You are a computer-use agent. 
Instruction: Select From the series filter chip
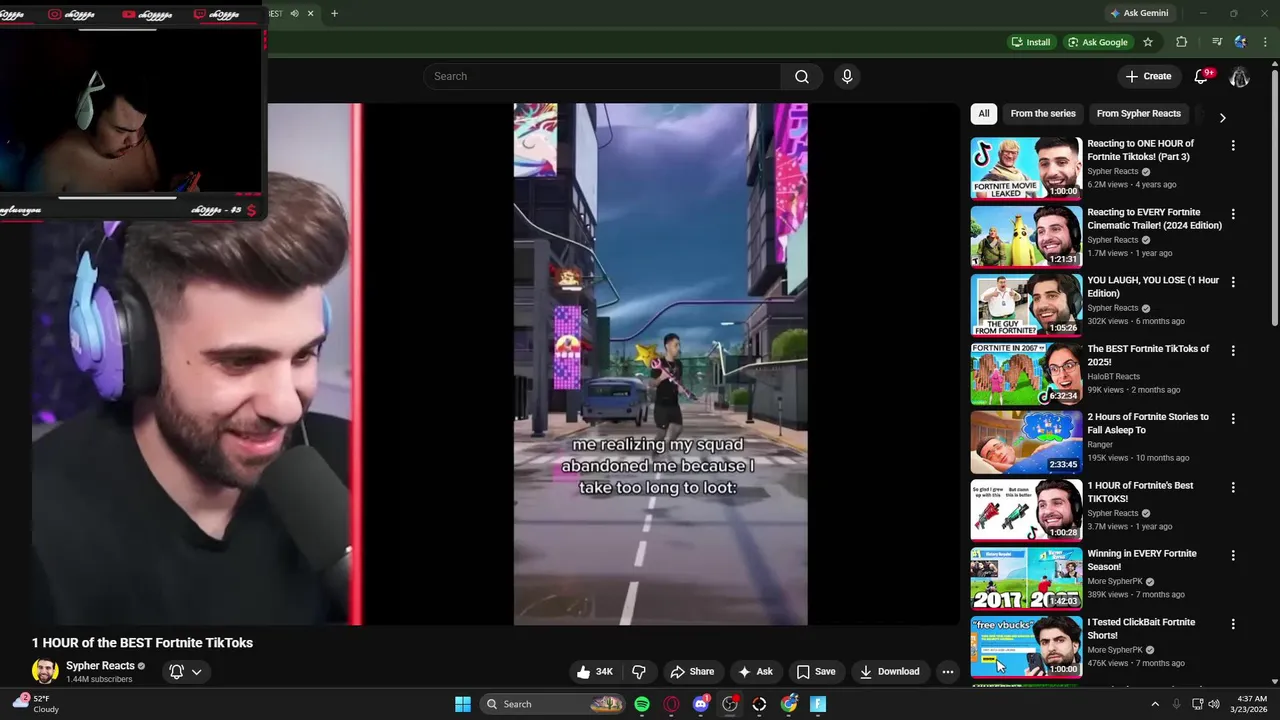1043,114
